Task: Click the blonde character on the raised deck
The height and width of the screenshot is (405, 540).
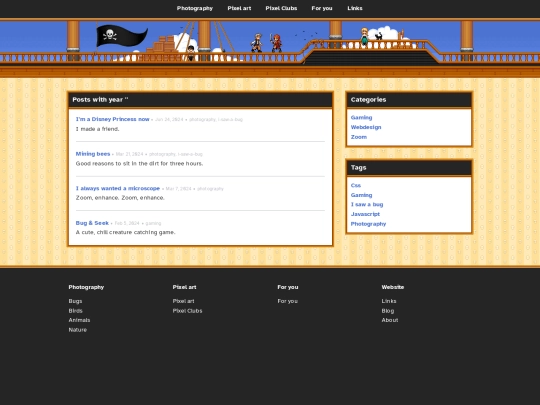Action: tap(364, 37)
